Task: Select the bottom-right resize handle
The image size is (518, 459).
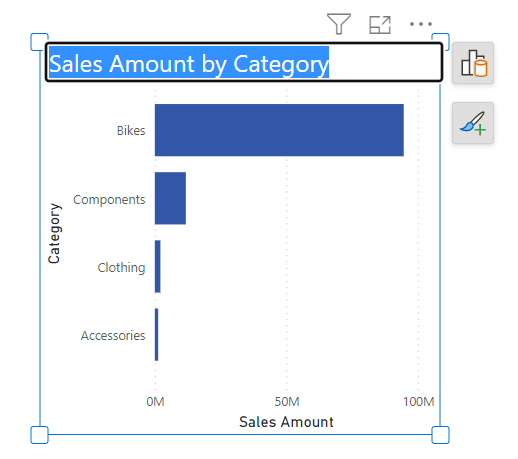Action: pos(440,435)
